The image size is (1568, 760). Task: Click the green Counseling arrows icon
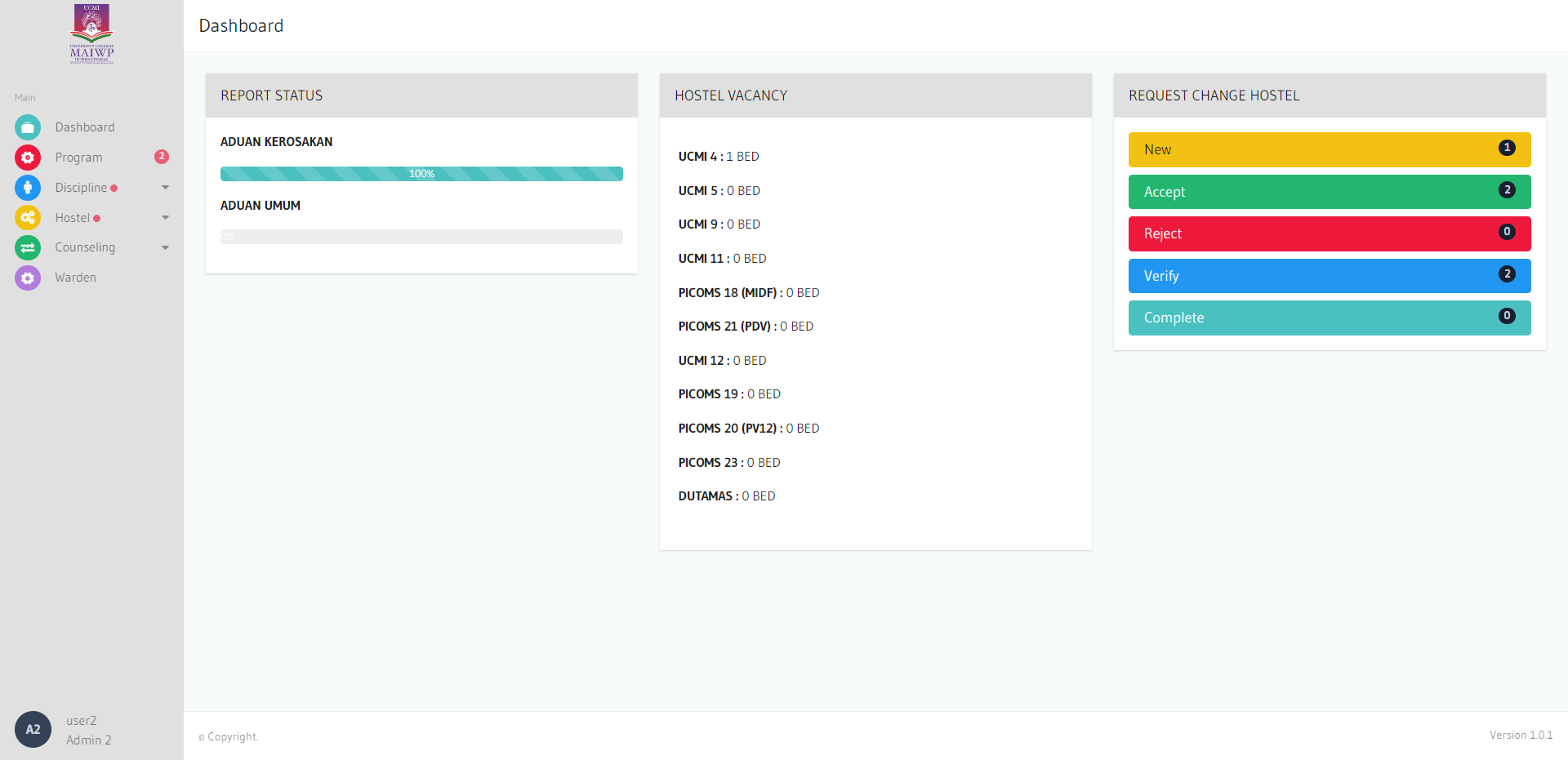[x=28, y=247]
